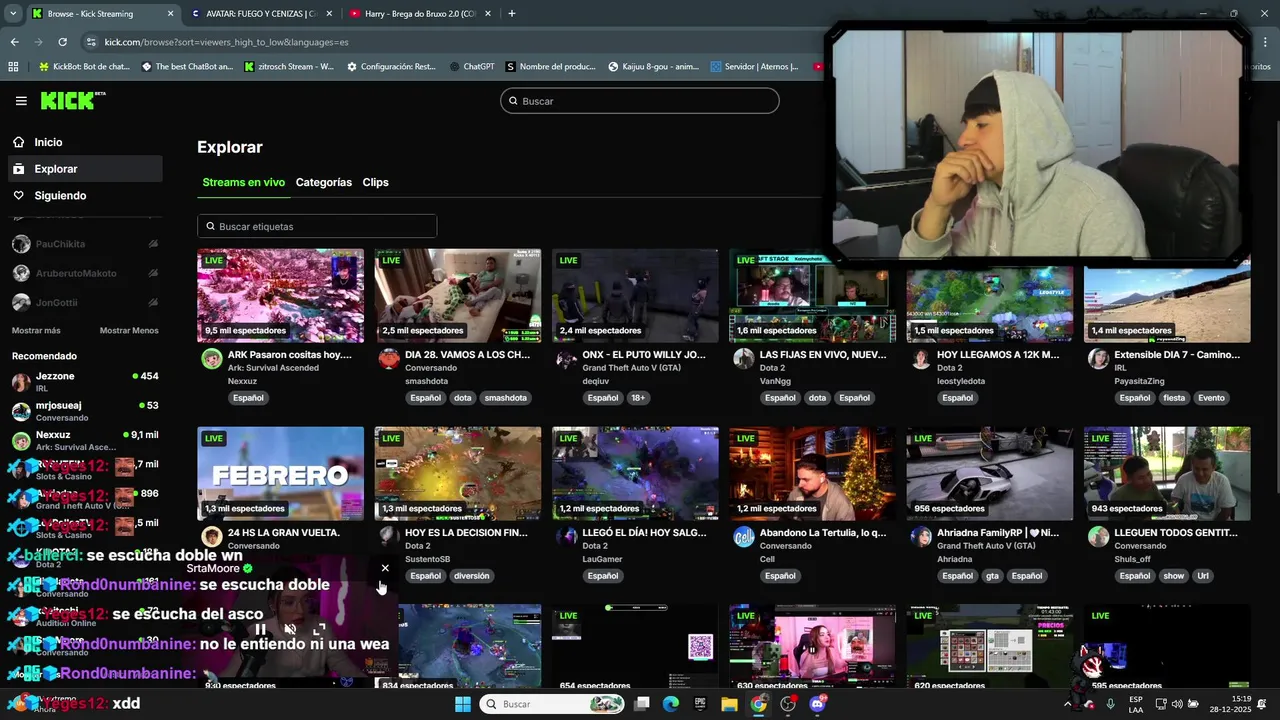Open LLEGUEN TODOS GENTITT stream thumbnail
1280x720 pixels.
pyautogui.click(x=1167, y=474)
